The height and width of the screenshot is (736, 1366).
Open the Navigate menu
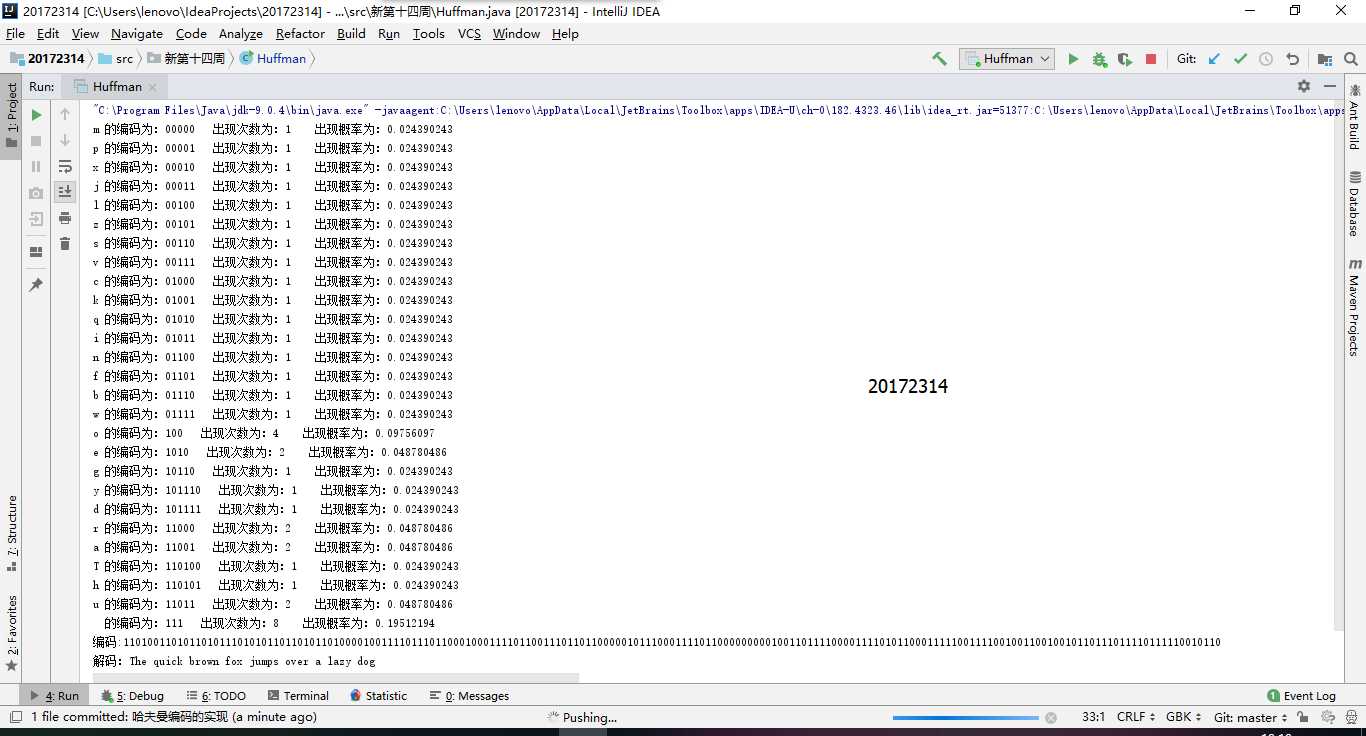coord(137,33)
